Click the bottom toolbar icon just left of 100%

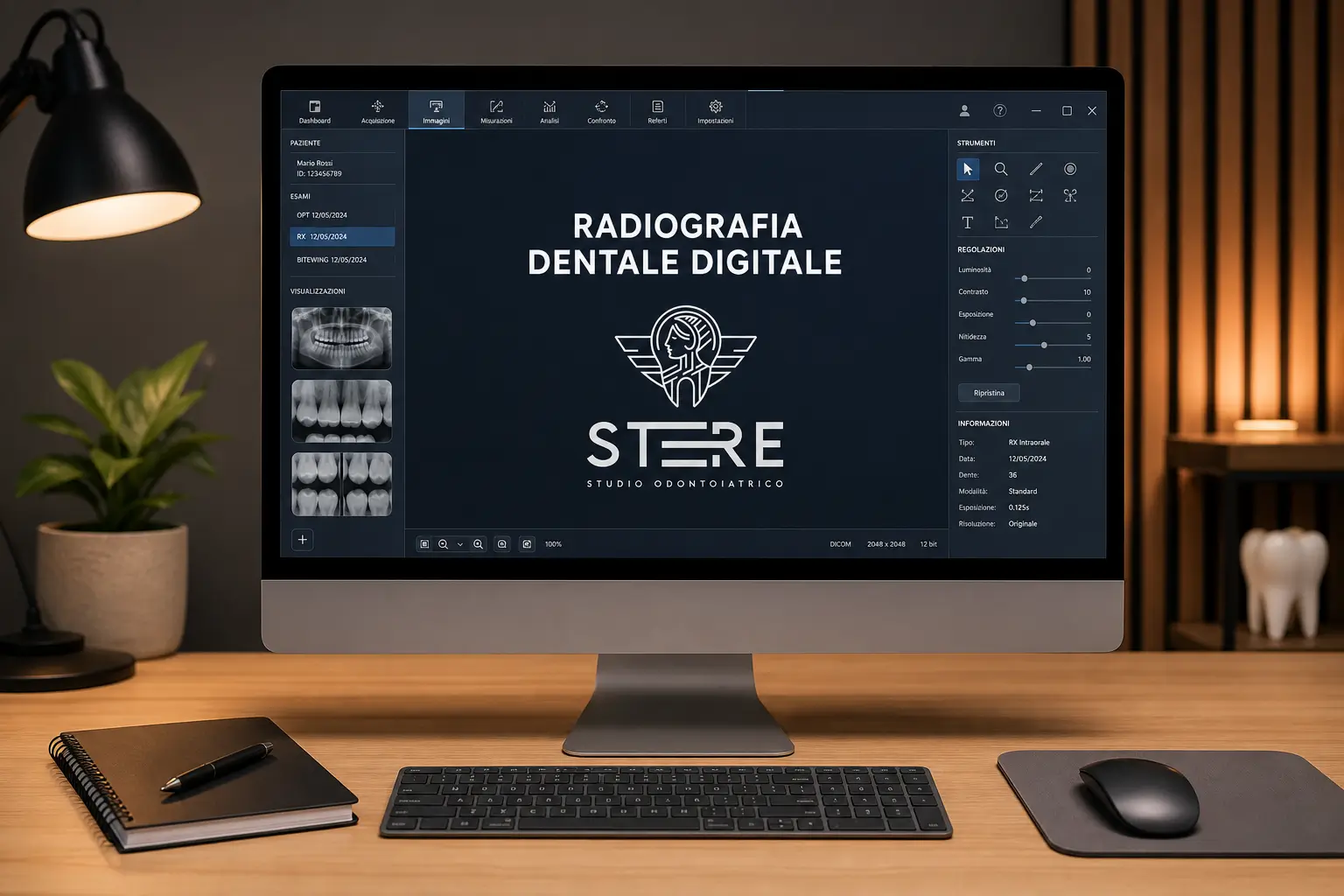(527, 544)
